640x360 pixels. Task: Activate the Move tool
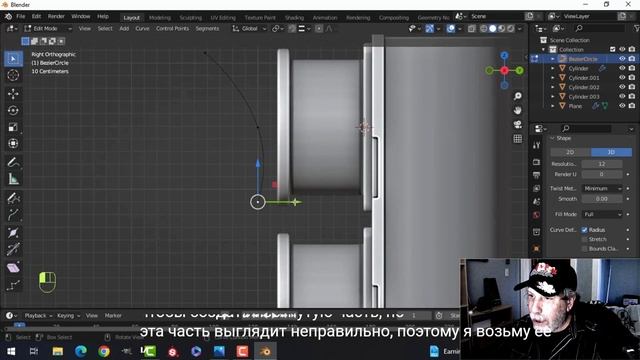[x=13, y=94]
